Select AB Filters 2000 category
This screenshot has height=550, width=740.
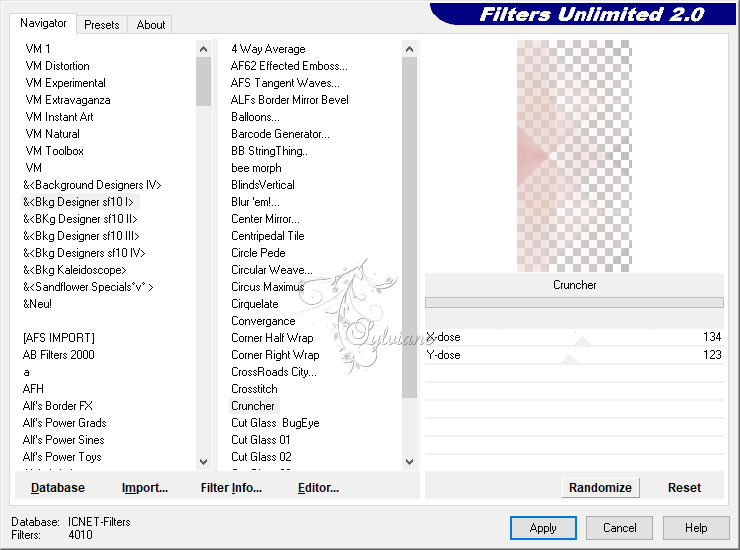(59, 355)
